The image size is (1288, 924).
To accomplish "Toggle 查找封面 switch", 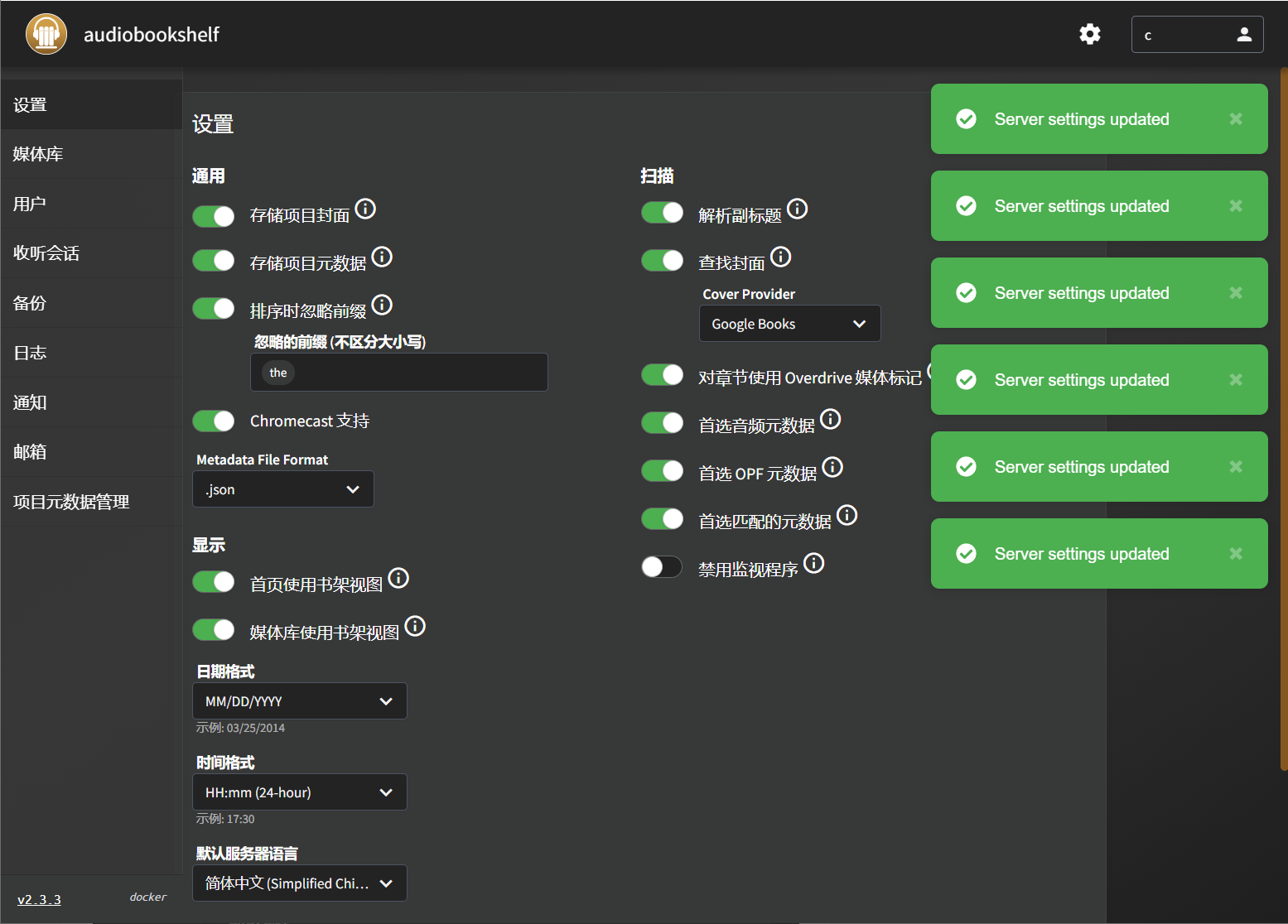I will [663, 261].
